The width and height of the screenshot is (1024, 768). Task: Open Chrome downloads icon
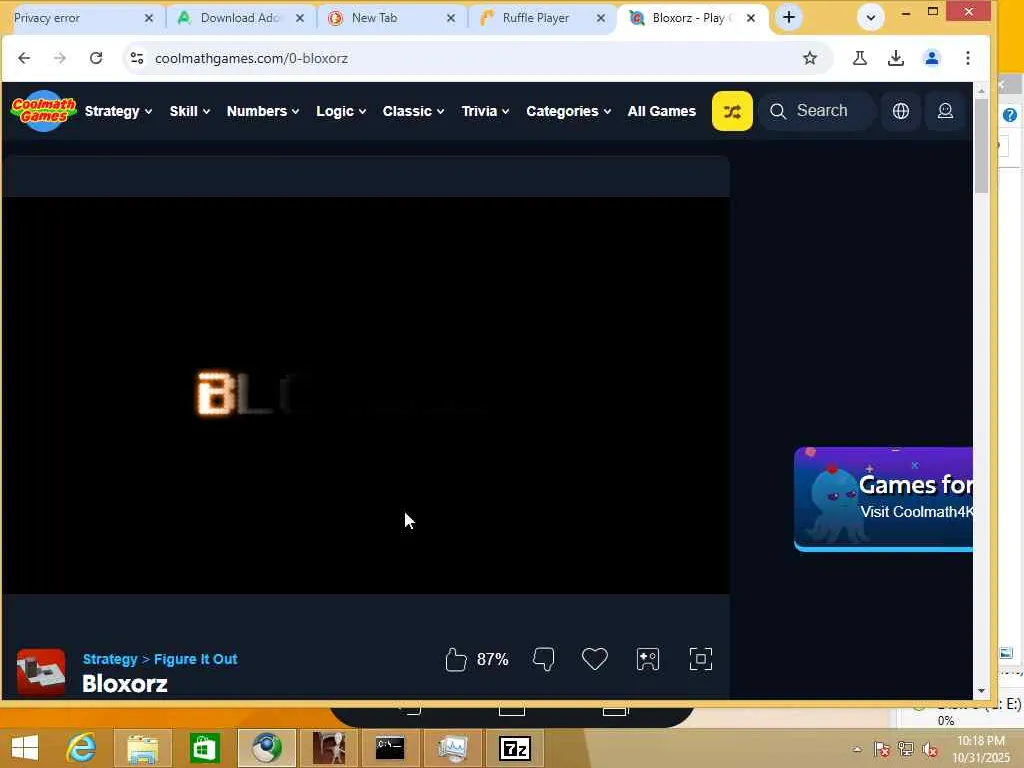click(x=895, y=58)
